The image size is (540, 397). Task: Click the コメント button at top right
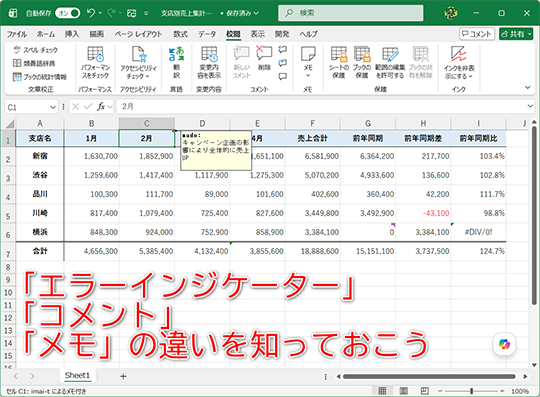477,34
